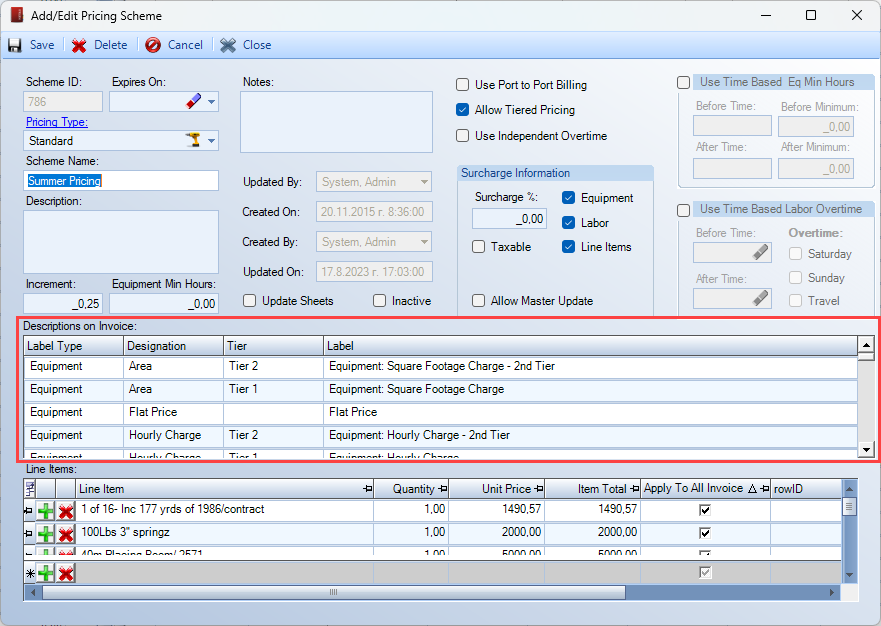Clear the Expires On date with the eraser icon
The height and width of the screenshot is (626, 881).
tap(193, 102)
